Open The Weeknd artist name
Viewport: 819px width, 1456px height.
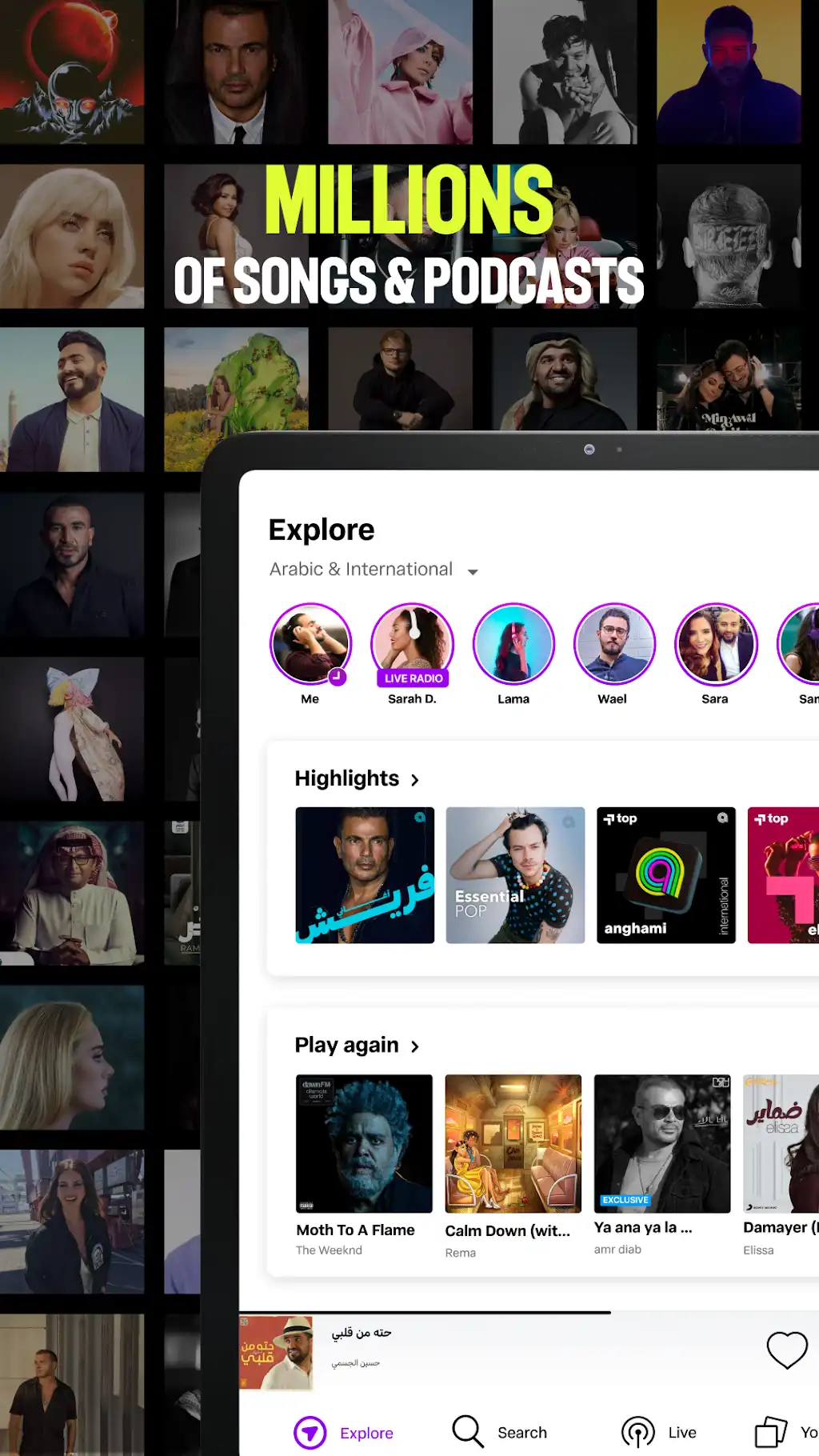(x=329, y=1250)
